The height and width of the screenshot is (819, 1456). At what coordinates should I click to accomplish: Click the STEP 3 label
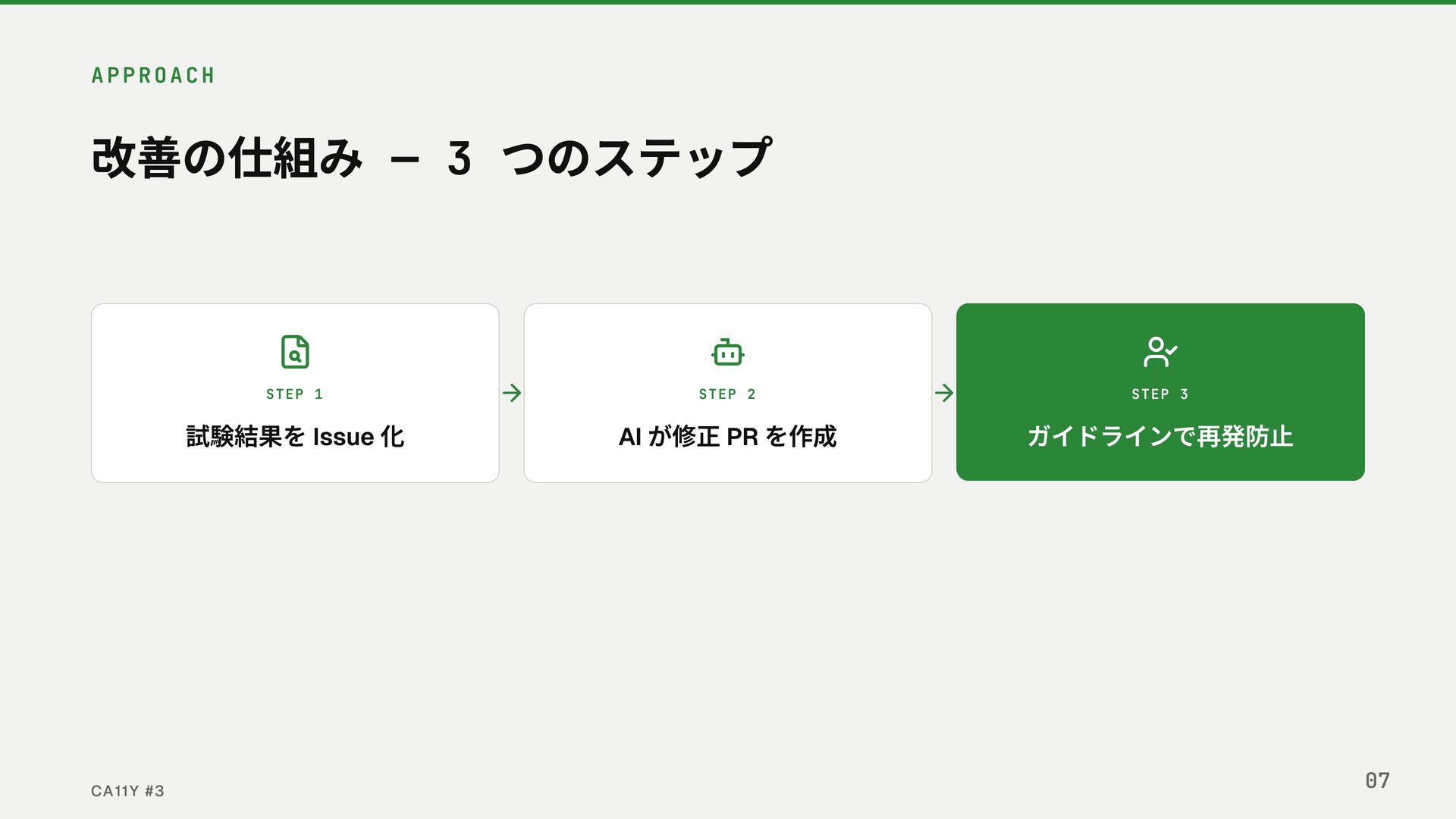1159,394
